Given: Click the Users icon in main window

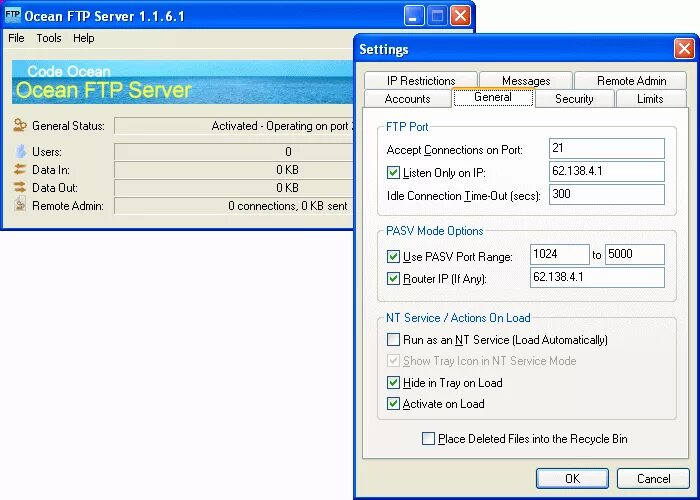Looking at the screenshot, I should tap(21, 151).
